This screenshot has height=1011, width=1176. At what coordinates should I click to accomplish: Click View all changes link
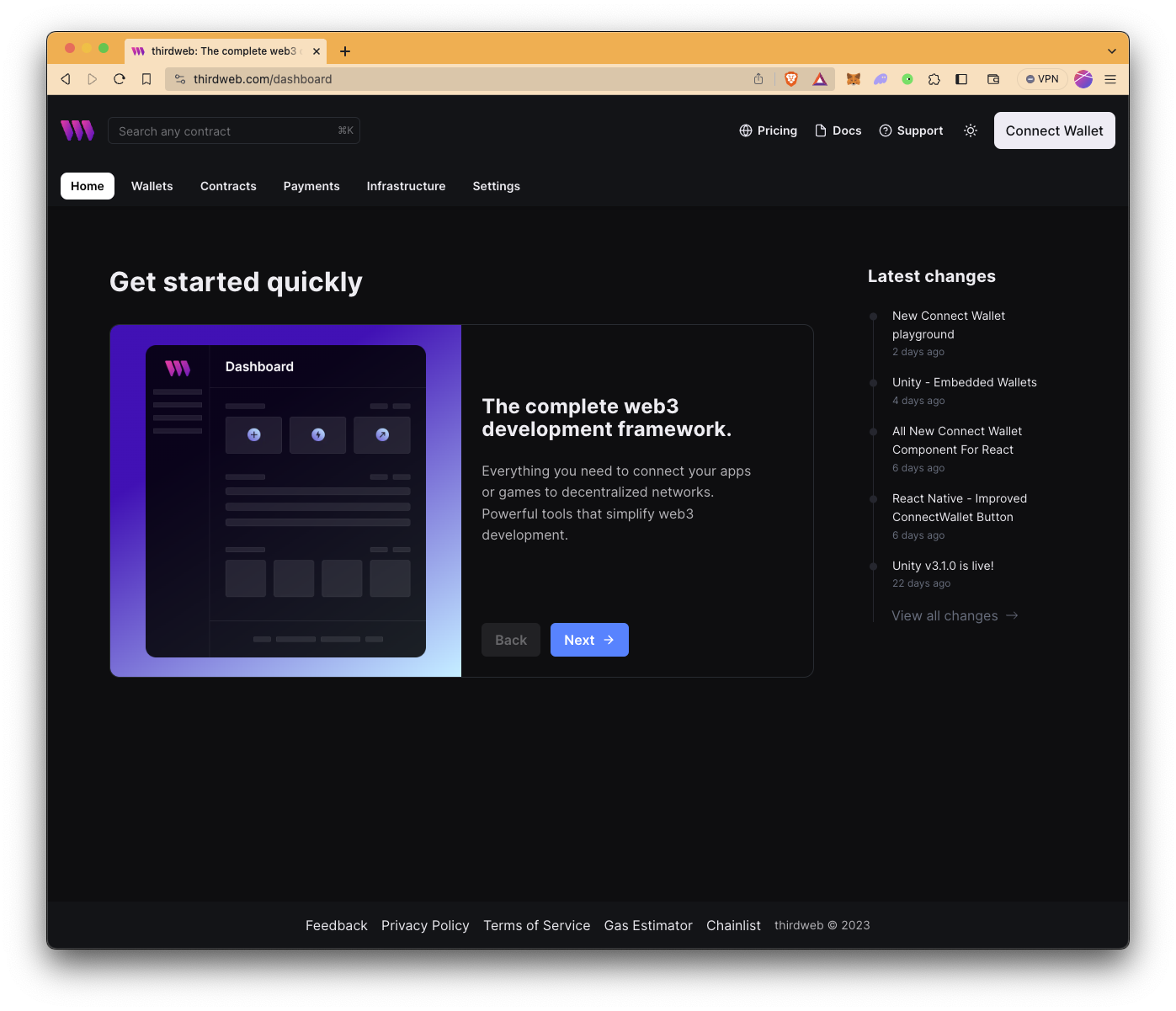coord(955,615)
